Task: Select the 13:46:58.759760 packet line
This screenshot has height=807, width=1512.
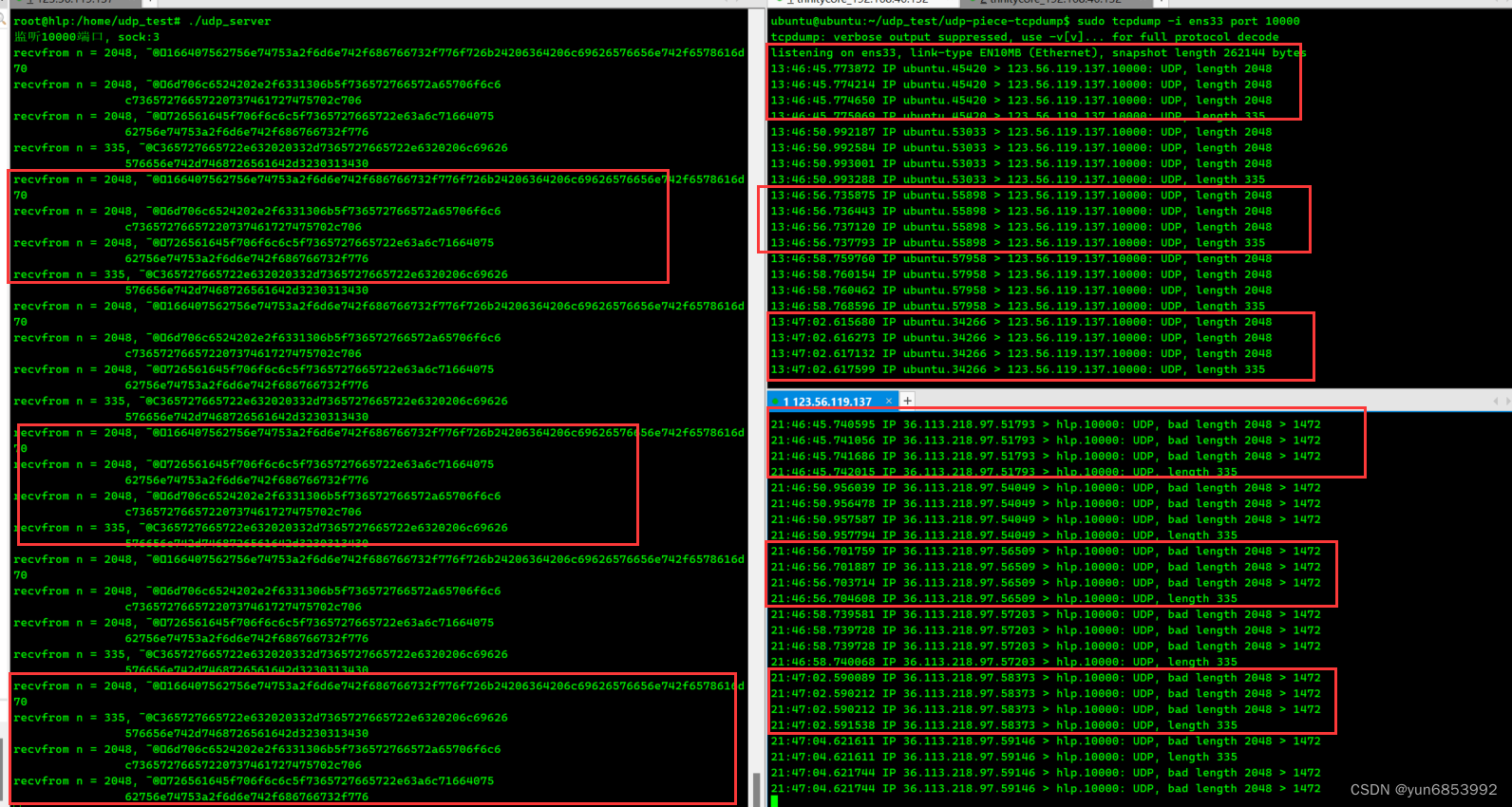Action: click(x=1021, y=258)
